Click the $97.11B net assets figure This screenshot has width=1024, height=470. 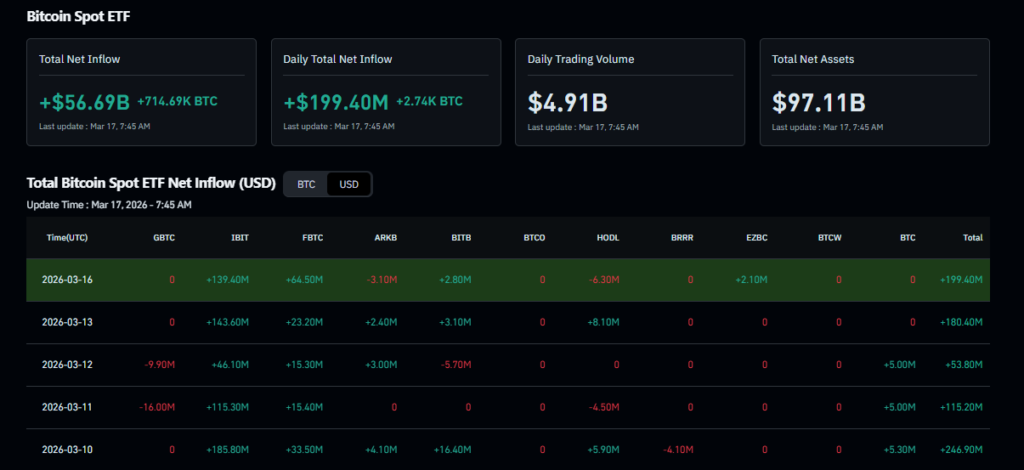pyautogui.click(x=819, y=102)
